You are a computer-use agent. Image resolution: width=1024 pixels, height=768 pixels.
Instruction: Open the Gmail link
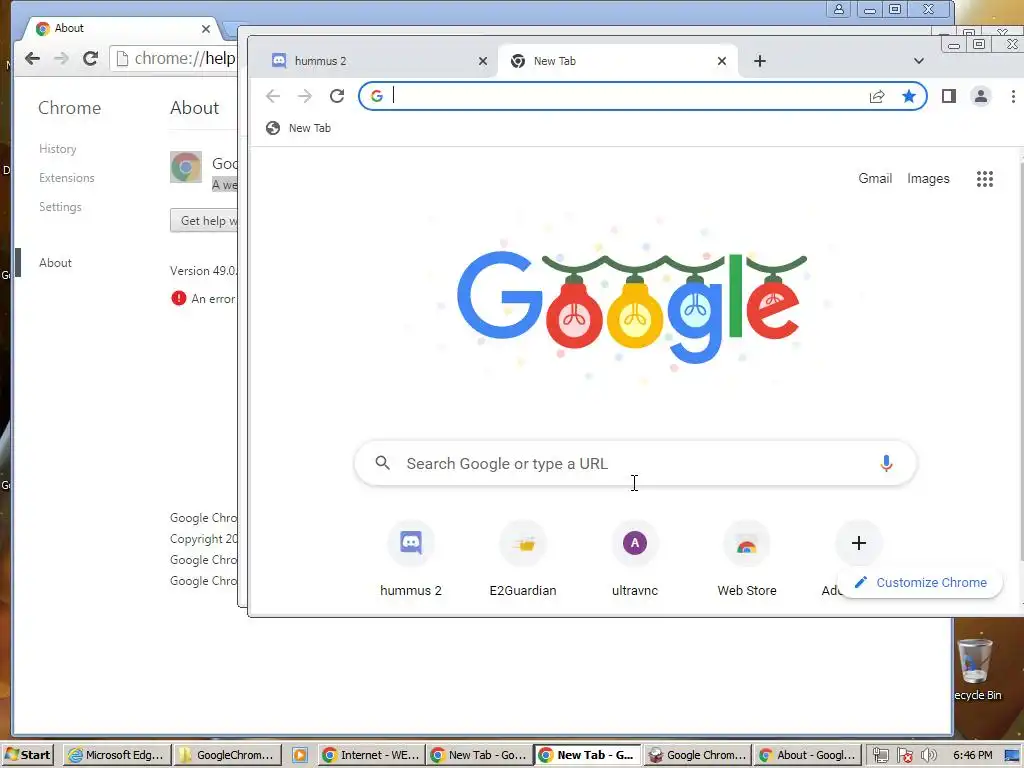click(875, 179)
